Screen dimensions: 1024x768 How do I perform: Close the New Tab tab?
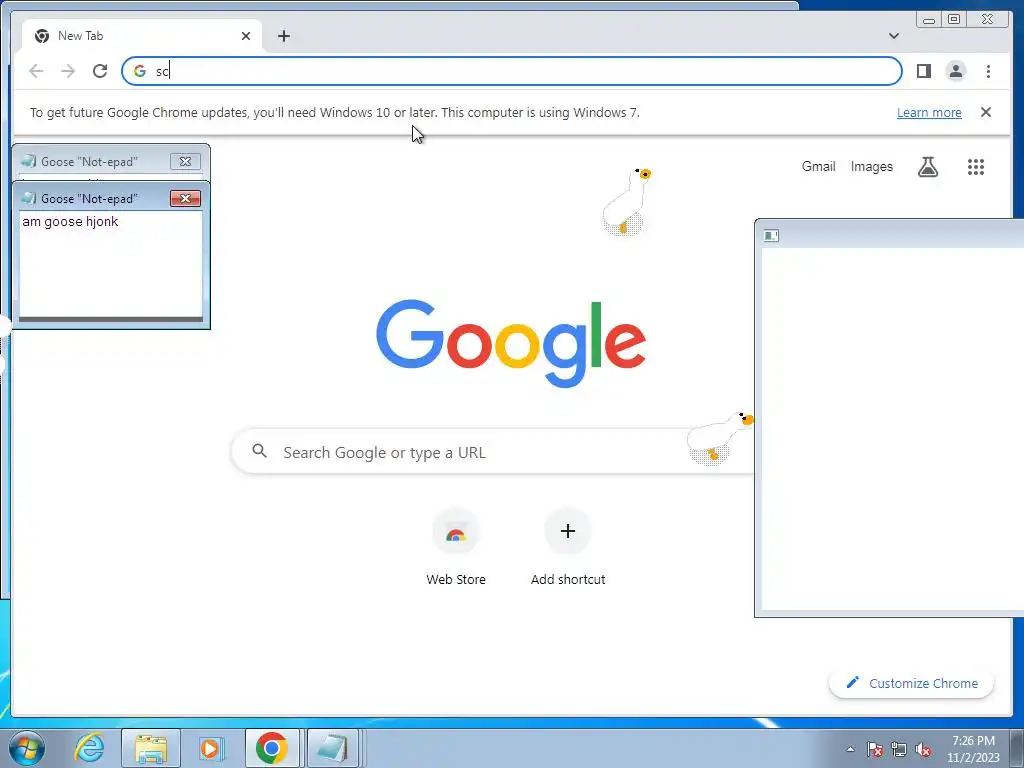pos(246,36)
